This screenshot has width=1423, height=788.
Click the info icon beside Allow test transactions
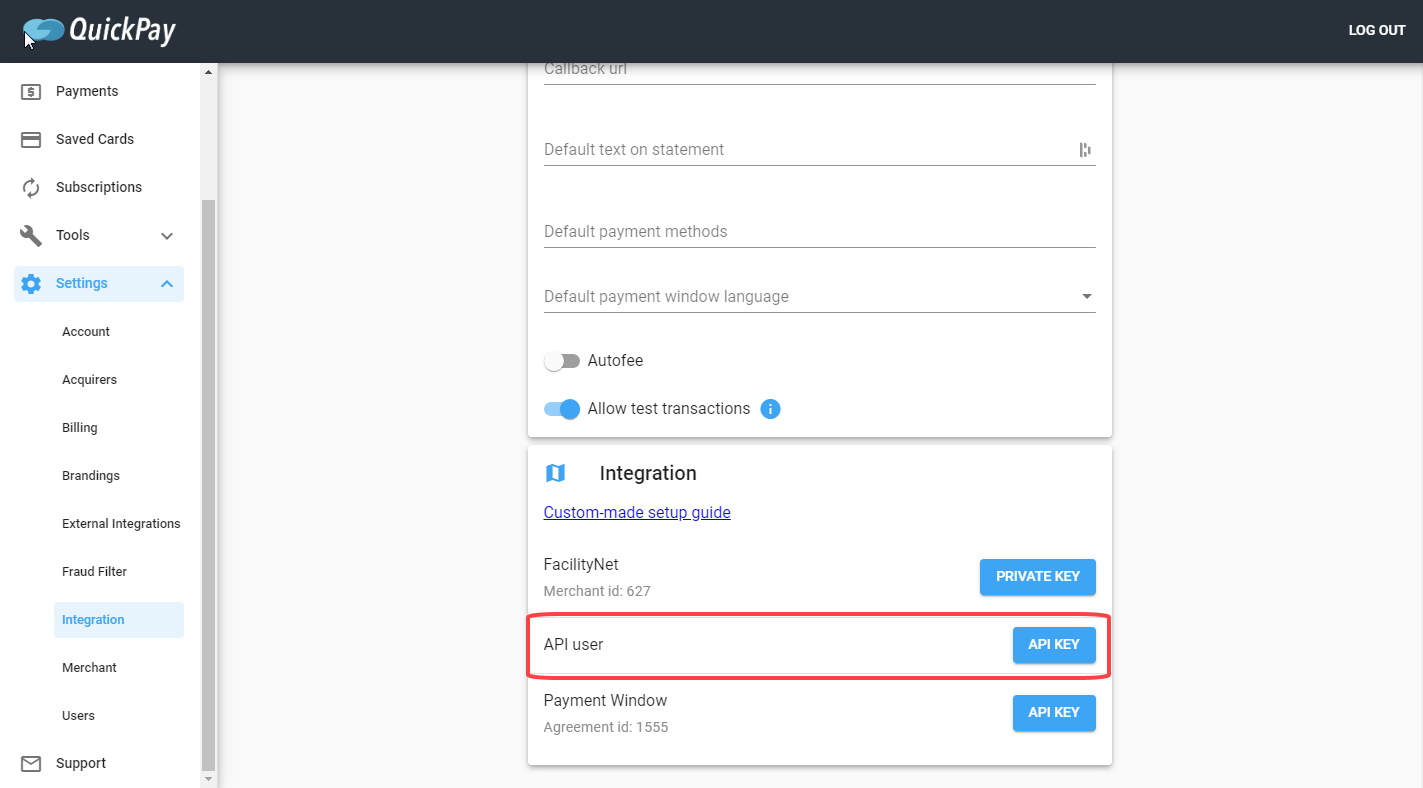click(770, 409)
